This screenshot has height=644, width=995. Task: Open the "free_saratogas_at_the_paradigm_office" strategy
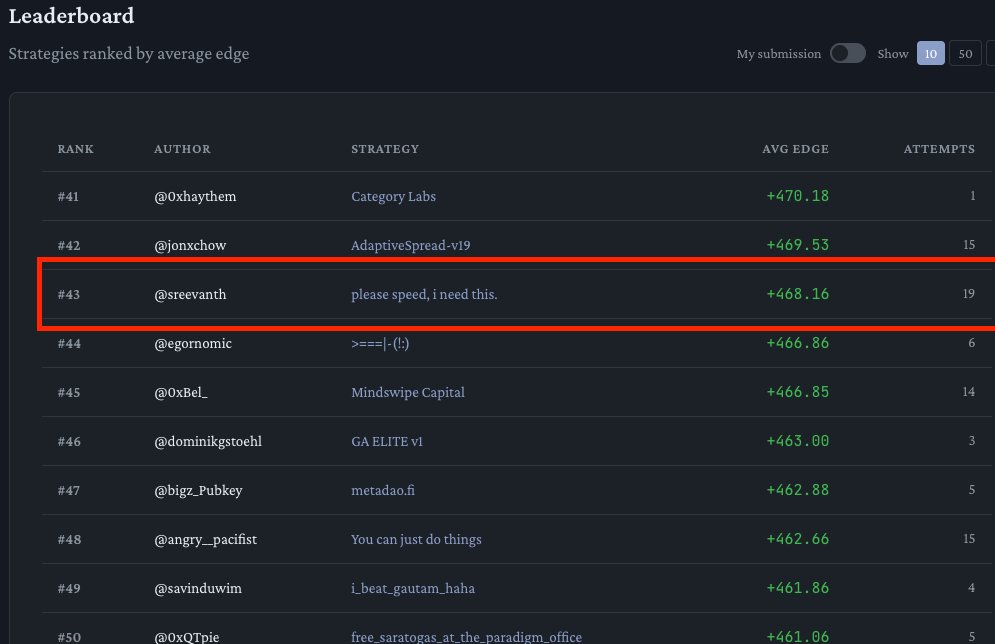pyautogui.click(x=466, y=636)
